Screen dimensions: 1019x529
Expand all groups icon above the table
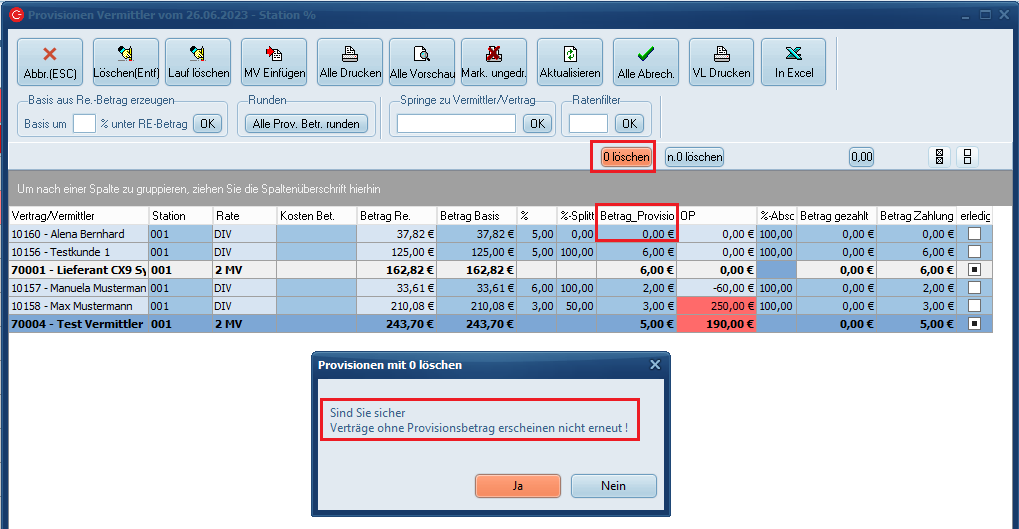tap(939, 157)
